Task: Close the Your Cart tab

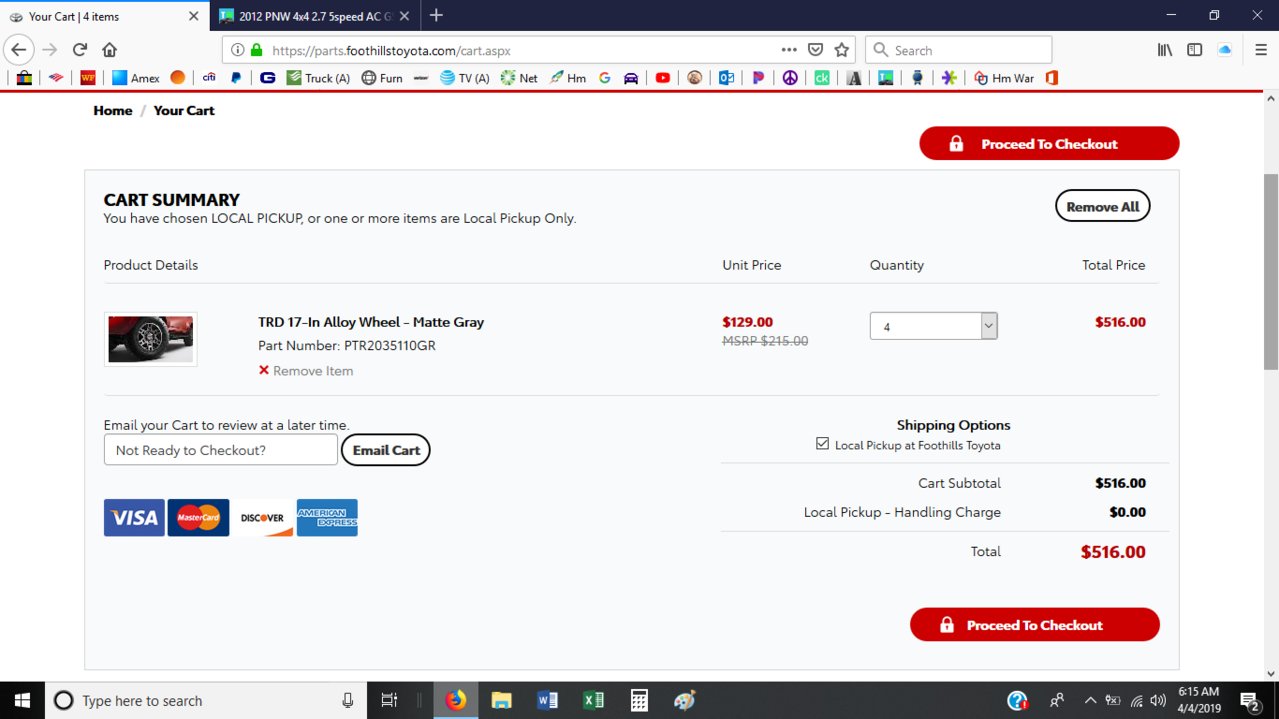Action: pos(193,16)
